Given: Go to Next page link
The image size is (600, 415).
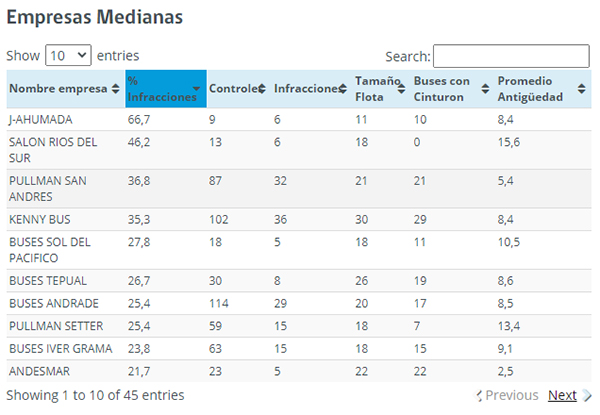Looking at the screenshot, I should (x=562, y=395).
